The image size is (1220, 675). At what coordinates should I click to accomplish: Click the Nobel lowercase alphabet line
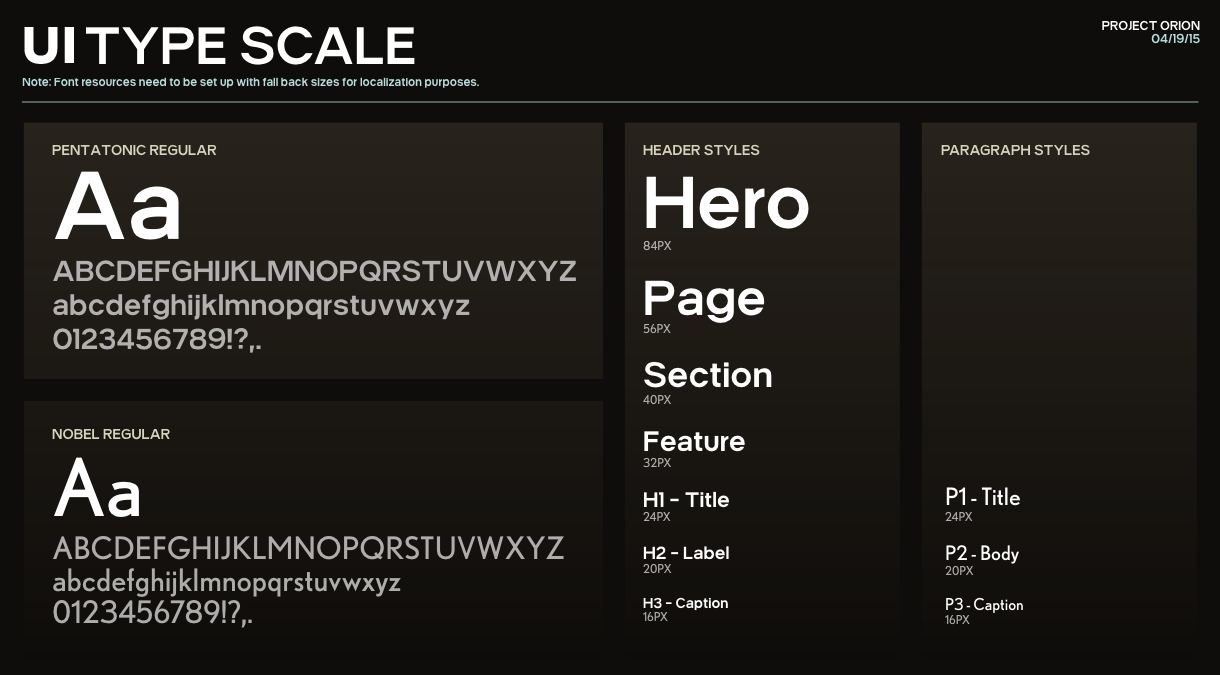[x=226, y=582]
